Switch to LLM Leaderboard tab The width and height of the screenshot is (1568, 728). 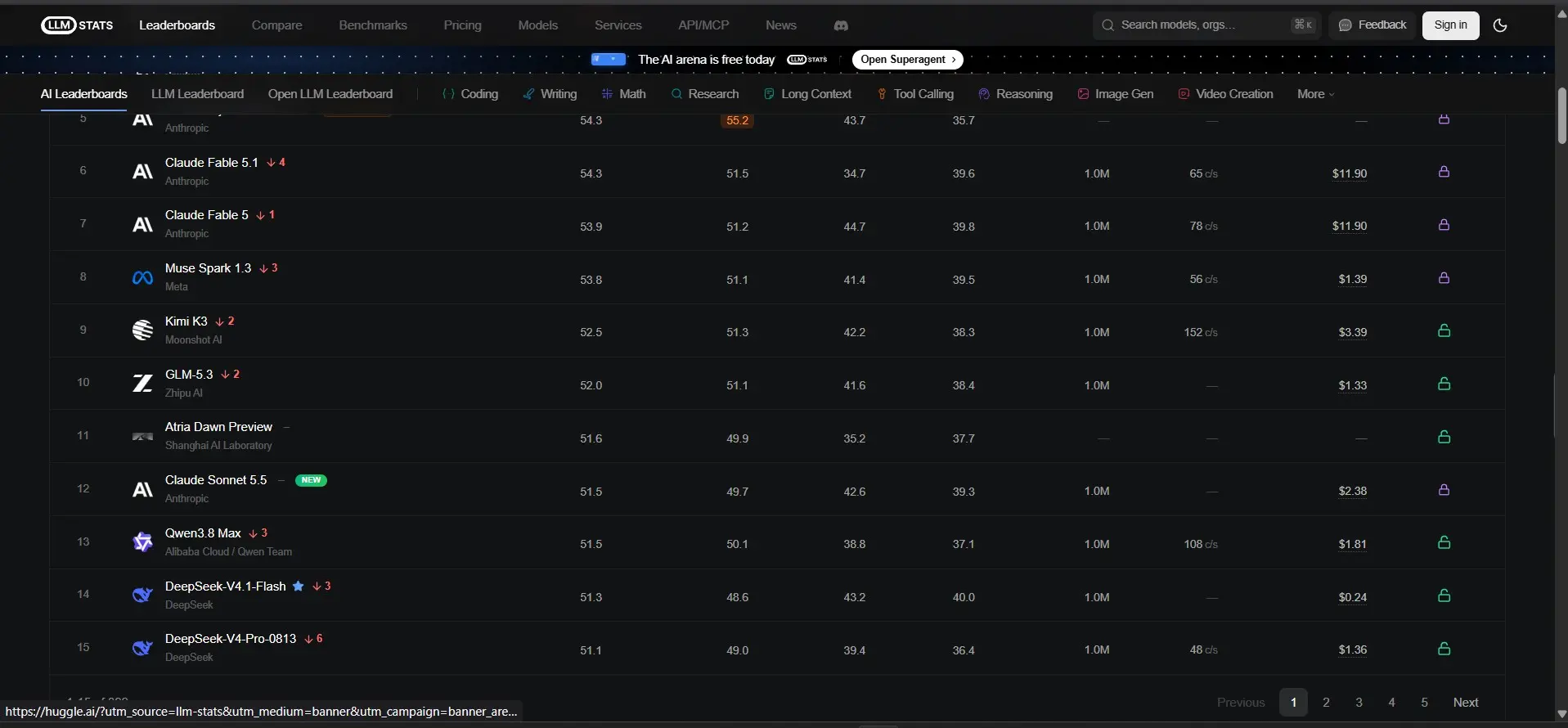(x=197, y=94)
